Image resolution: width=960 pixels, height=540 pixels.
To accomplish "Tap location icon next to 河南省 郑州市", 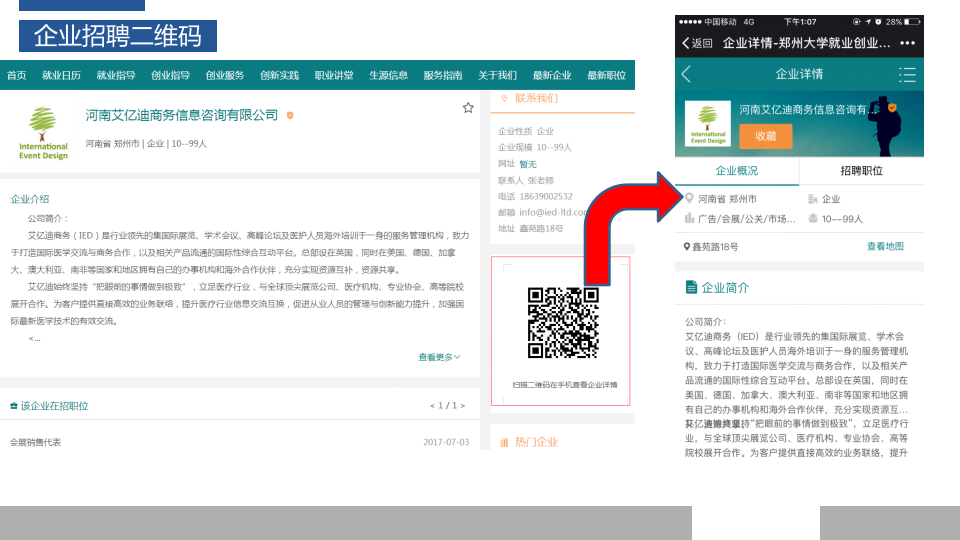I will coord(689,198).
